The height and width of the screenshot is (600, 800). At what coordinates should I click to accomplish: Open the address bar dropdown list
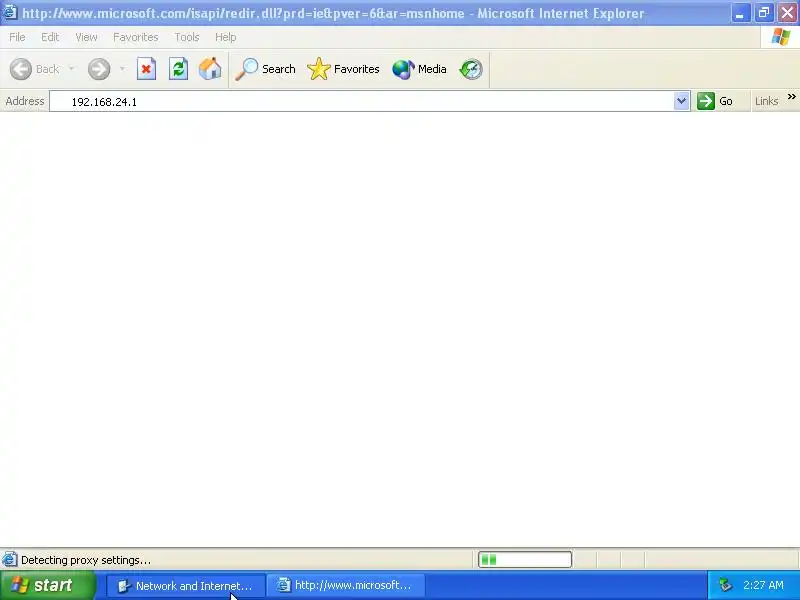tap(681, 101)
